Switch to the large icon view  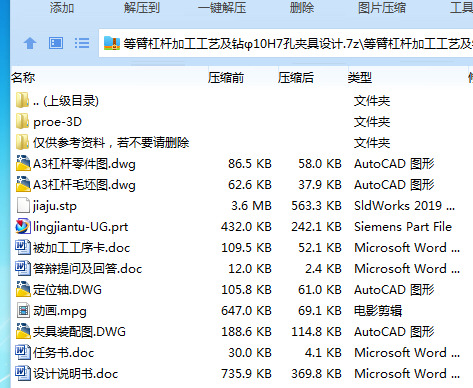[56, 43]
